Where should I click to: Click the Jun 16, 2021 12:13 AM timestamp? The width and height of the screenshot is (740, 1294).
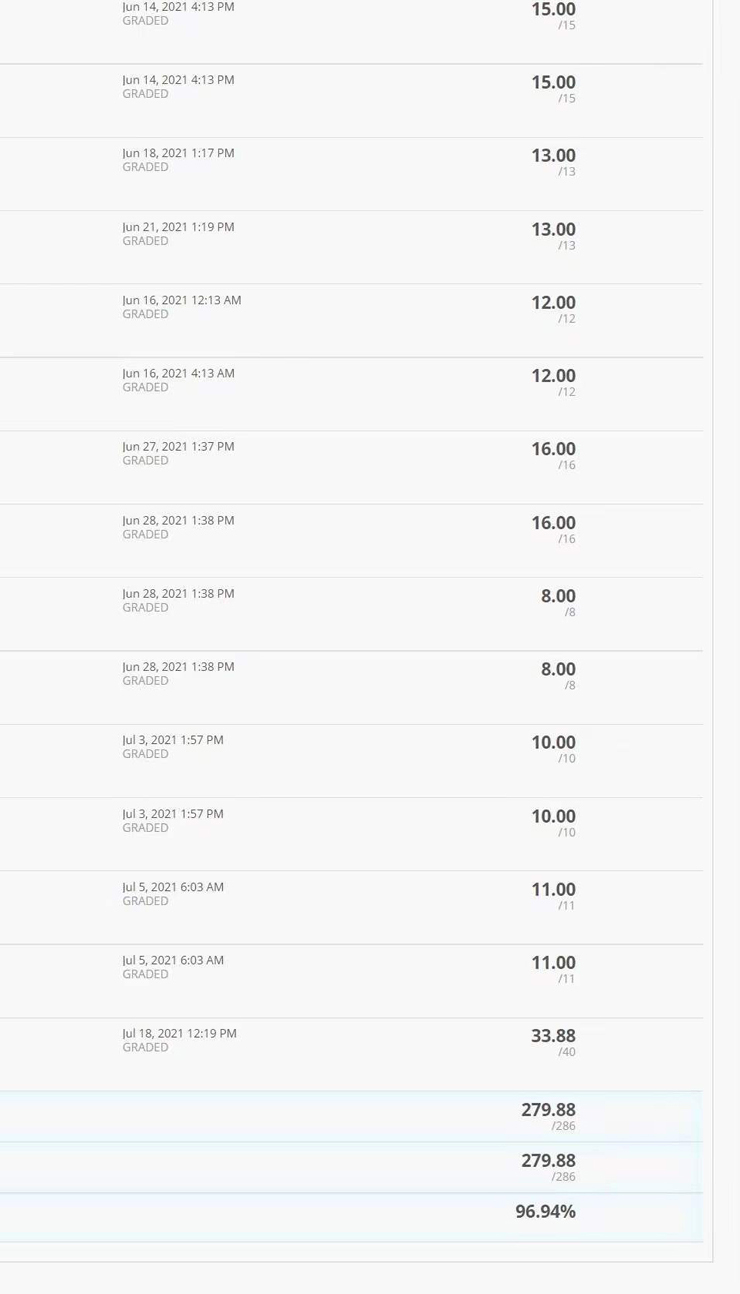(x=181, y=300)
